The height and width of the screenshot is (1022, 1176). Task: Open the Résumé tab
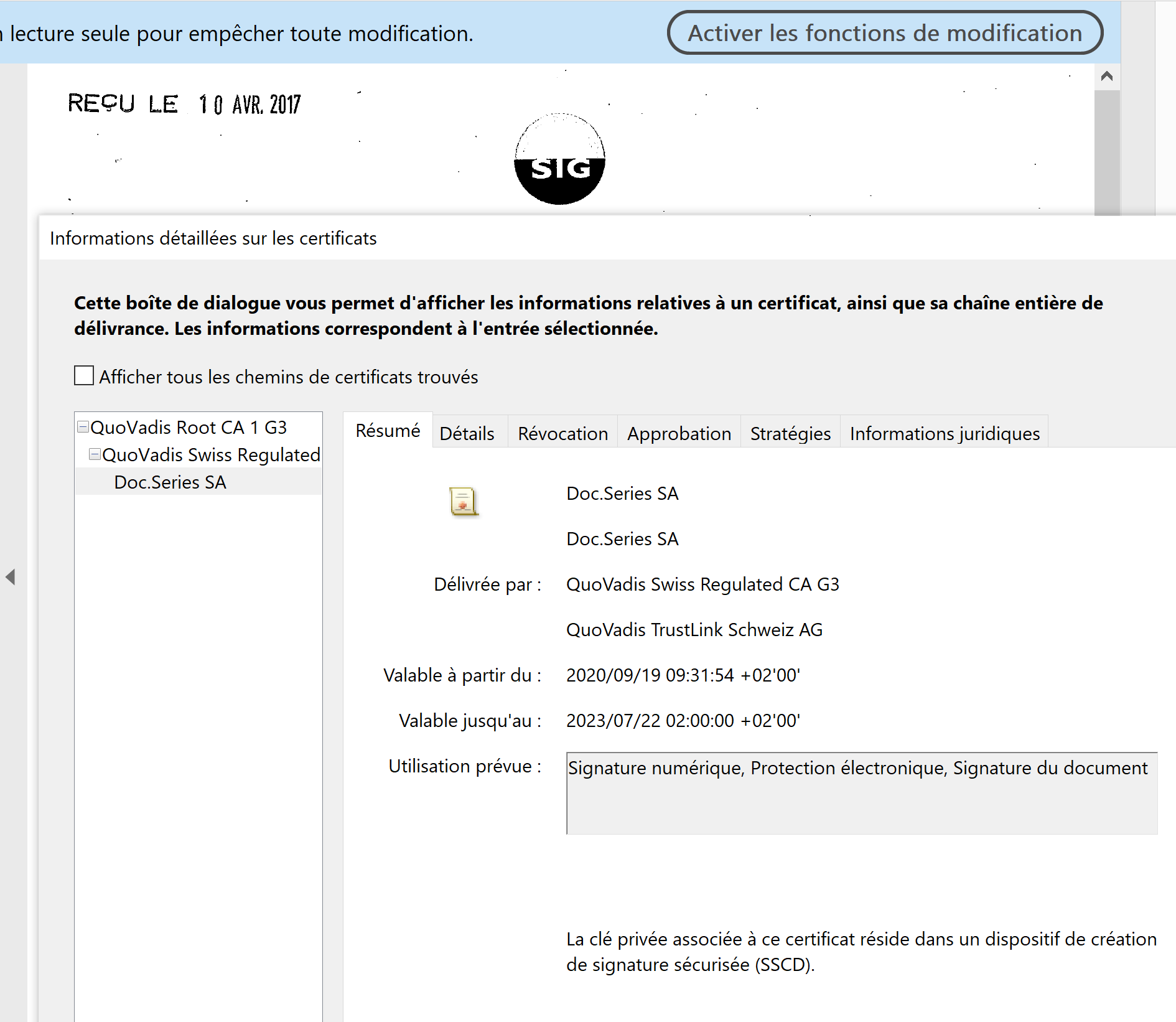point(388,430)
